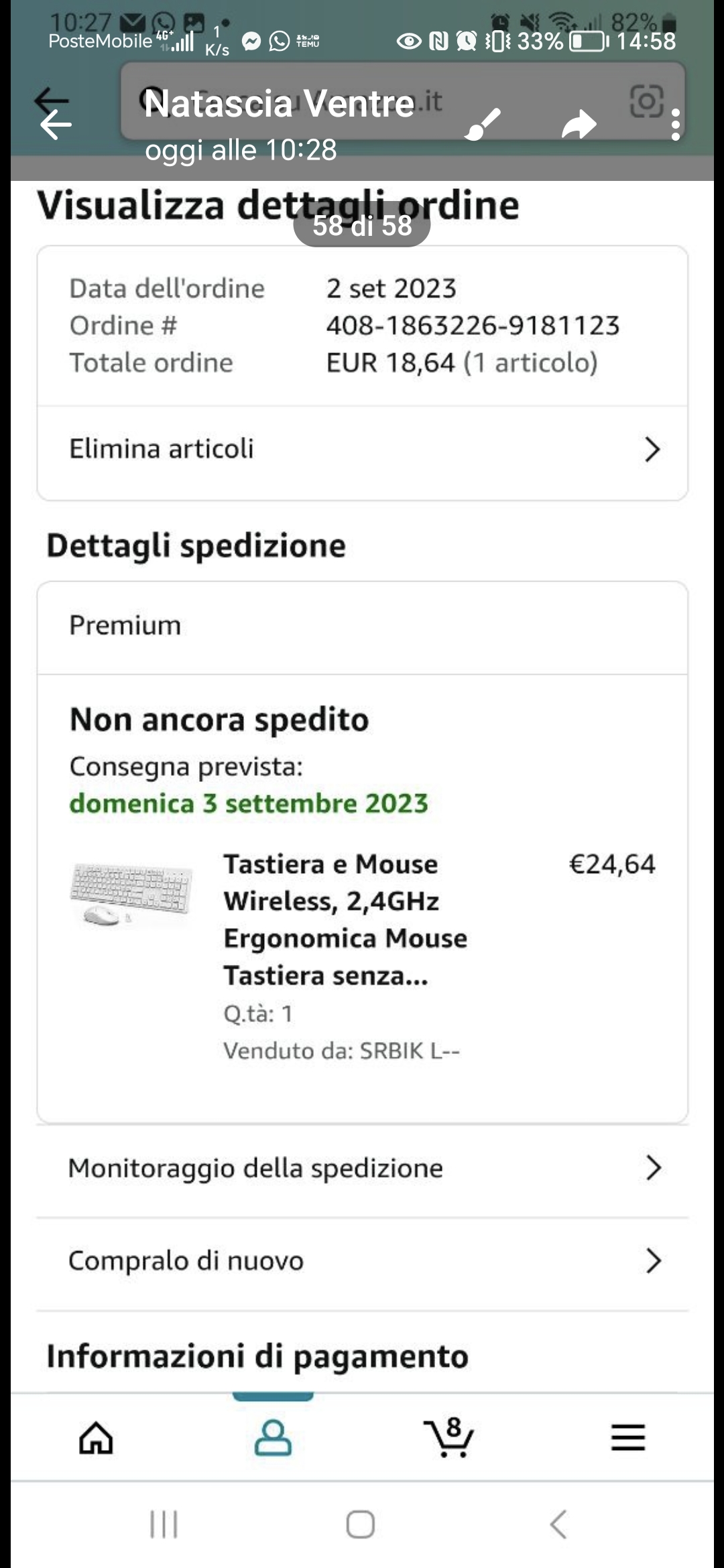Open the paintbrush edit tool
Viewport: 724px width, 1568px height.
pyautogui.click(x=483, y=125)
